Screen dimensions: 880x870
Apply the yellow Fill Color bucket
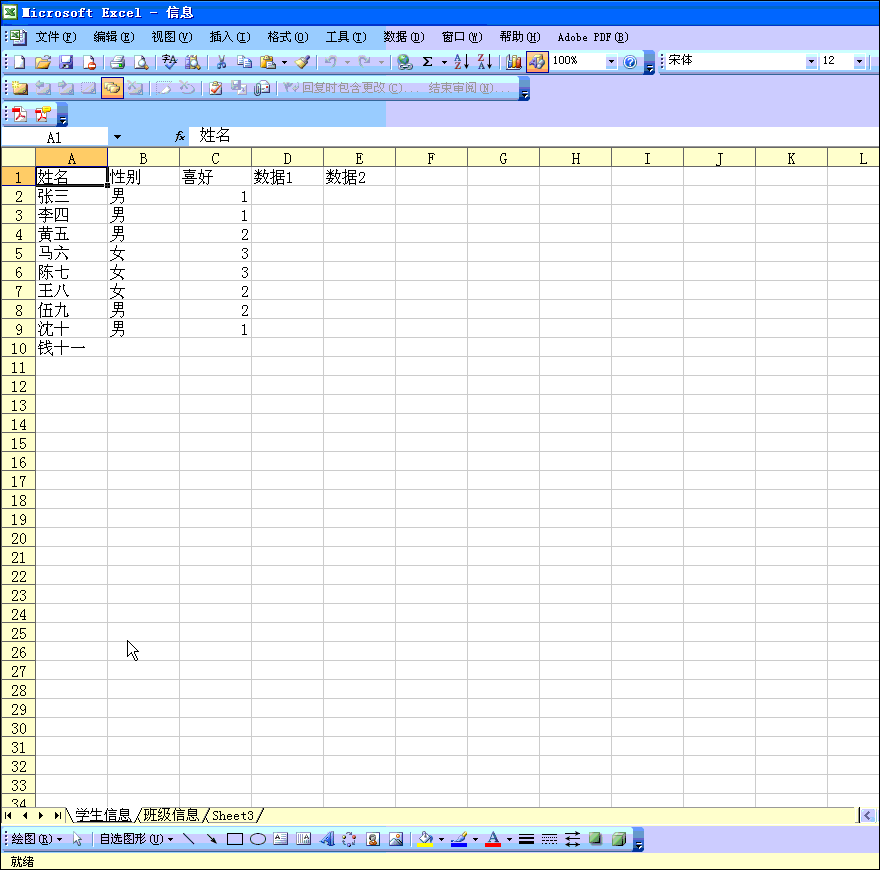coord(425,839)
